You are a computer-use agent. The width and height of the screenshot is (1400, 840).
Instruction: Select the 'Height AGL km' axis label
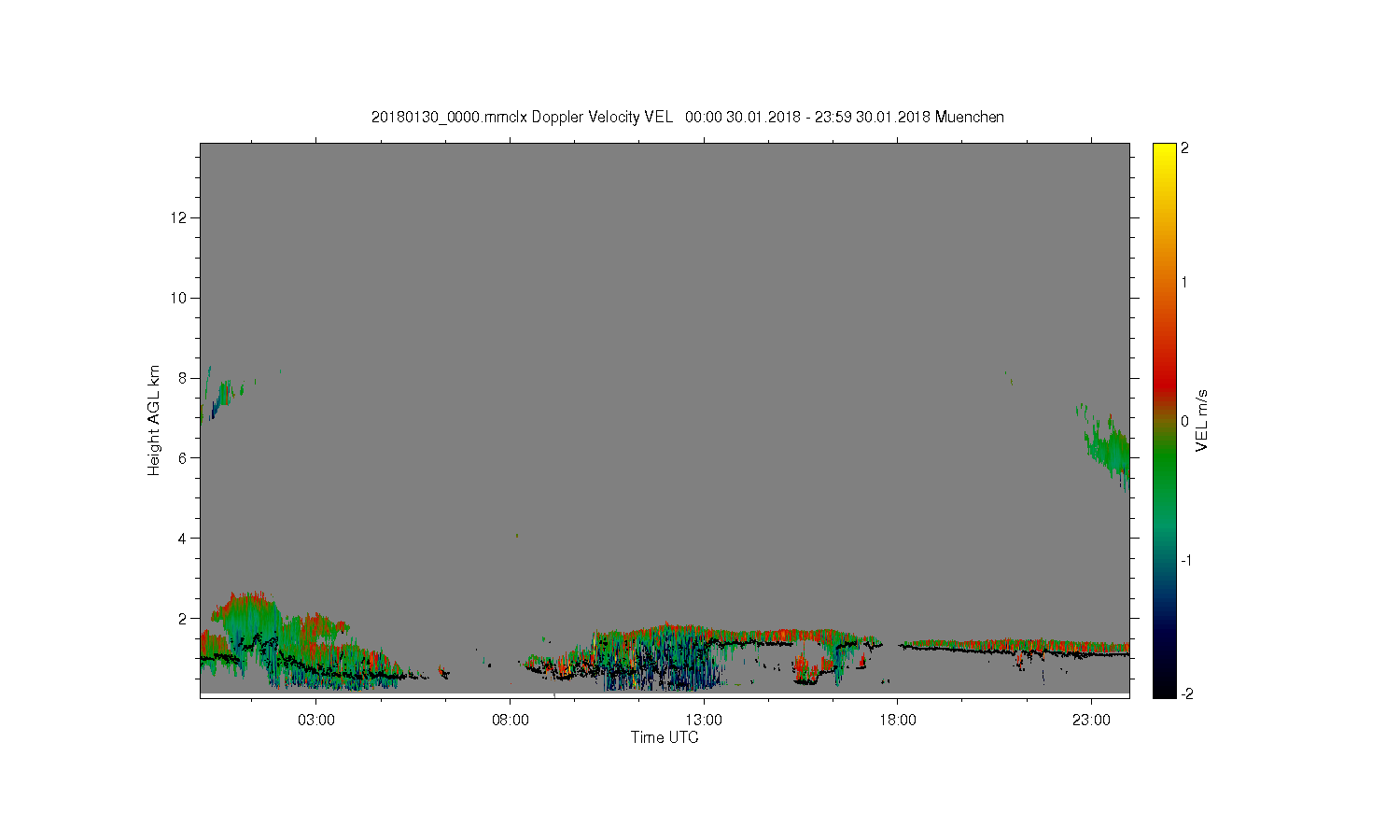[154, 420]
